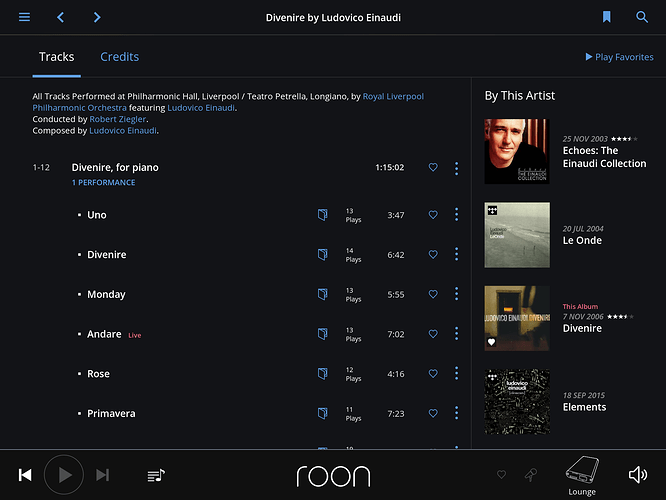
Task: Favorite current track in footer bar
Action: coord(502,474)
